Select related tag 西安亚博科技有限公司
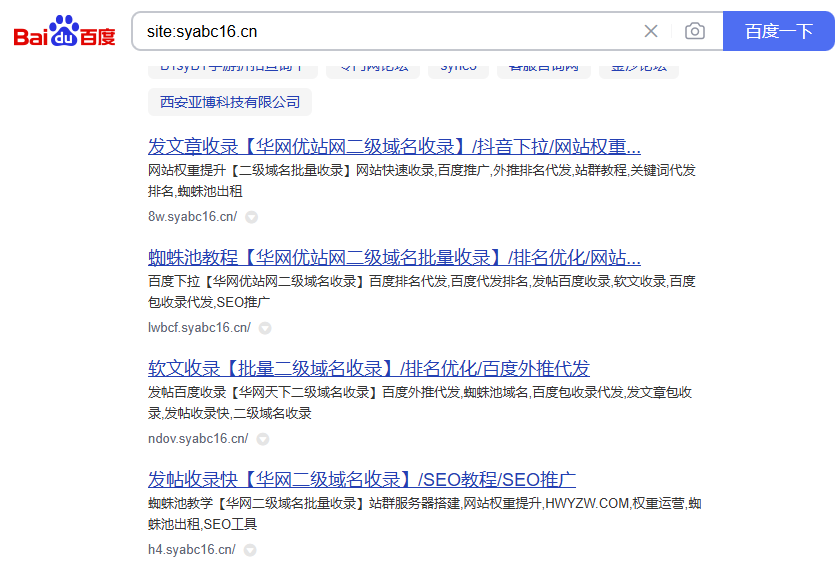The width and height of the screenshot is (839, 574). tap(230, 102)
